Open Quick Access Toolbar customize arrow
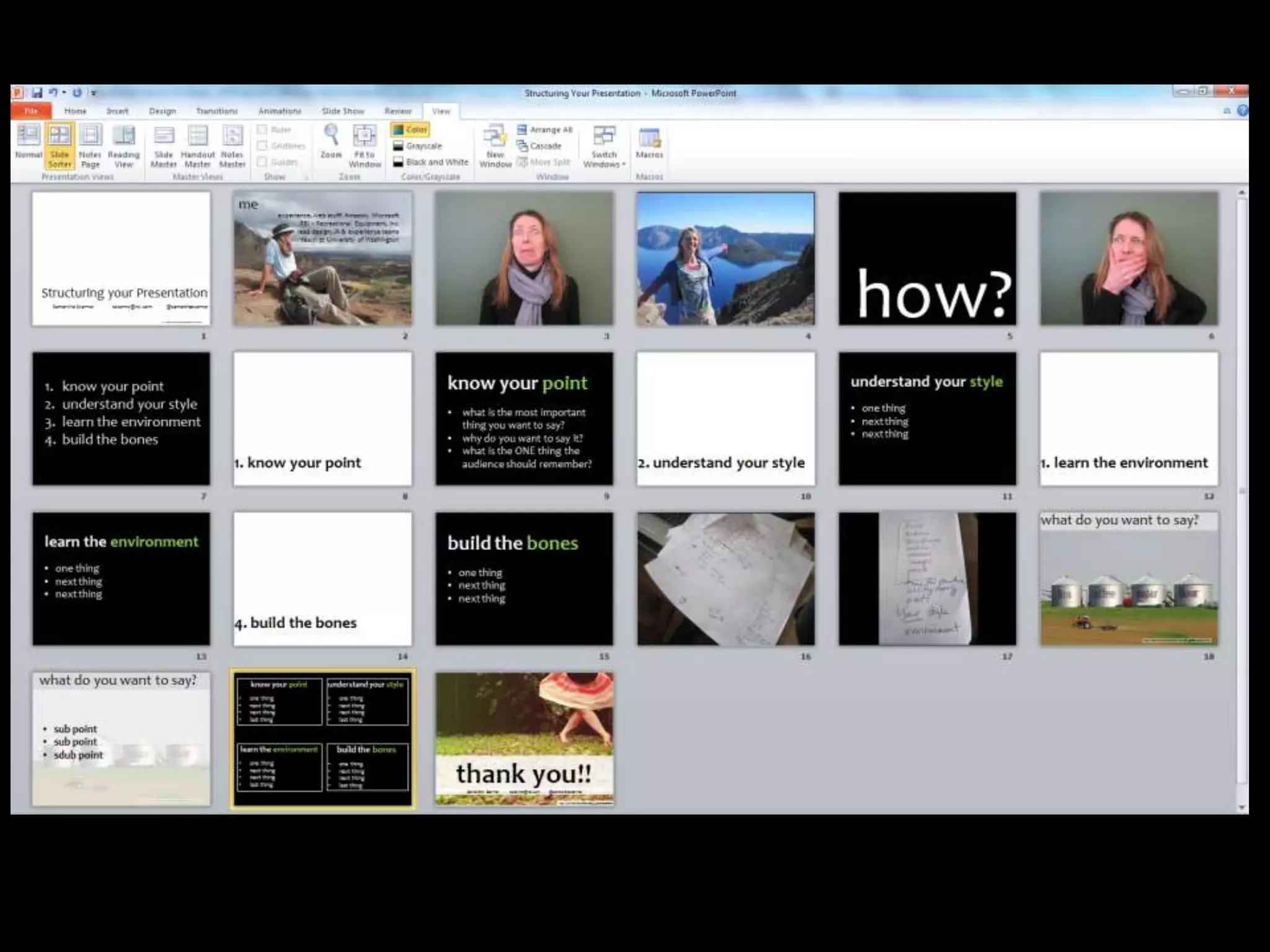Screen dimensions: 1270x952 point(94,93)
